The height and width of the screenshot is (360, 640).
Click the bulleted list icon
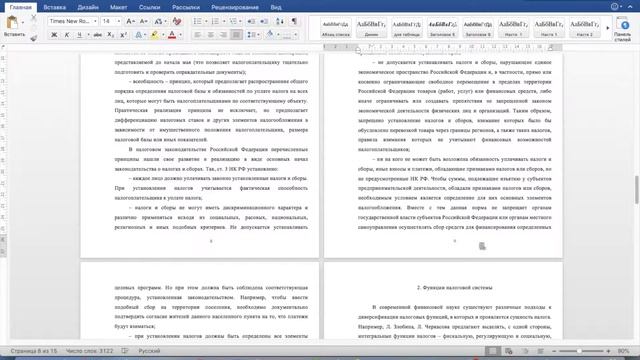(197, 21)
